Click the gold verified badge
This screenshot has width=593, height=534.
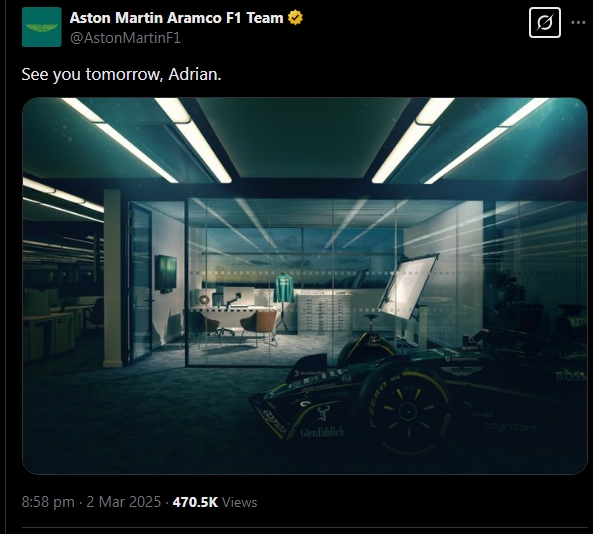click(x=295, y=18)
